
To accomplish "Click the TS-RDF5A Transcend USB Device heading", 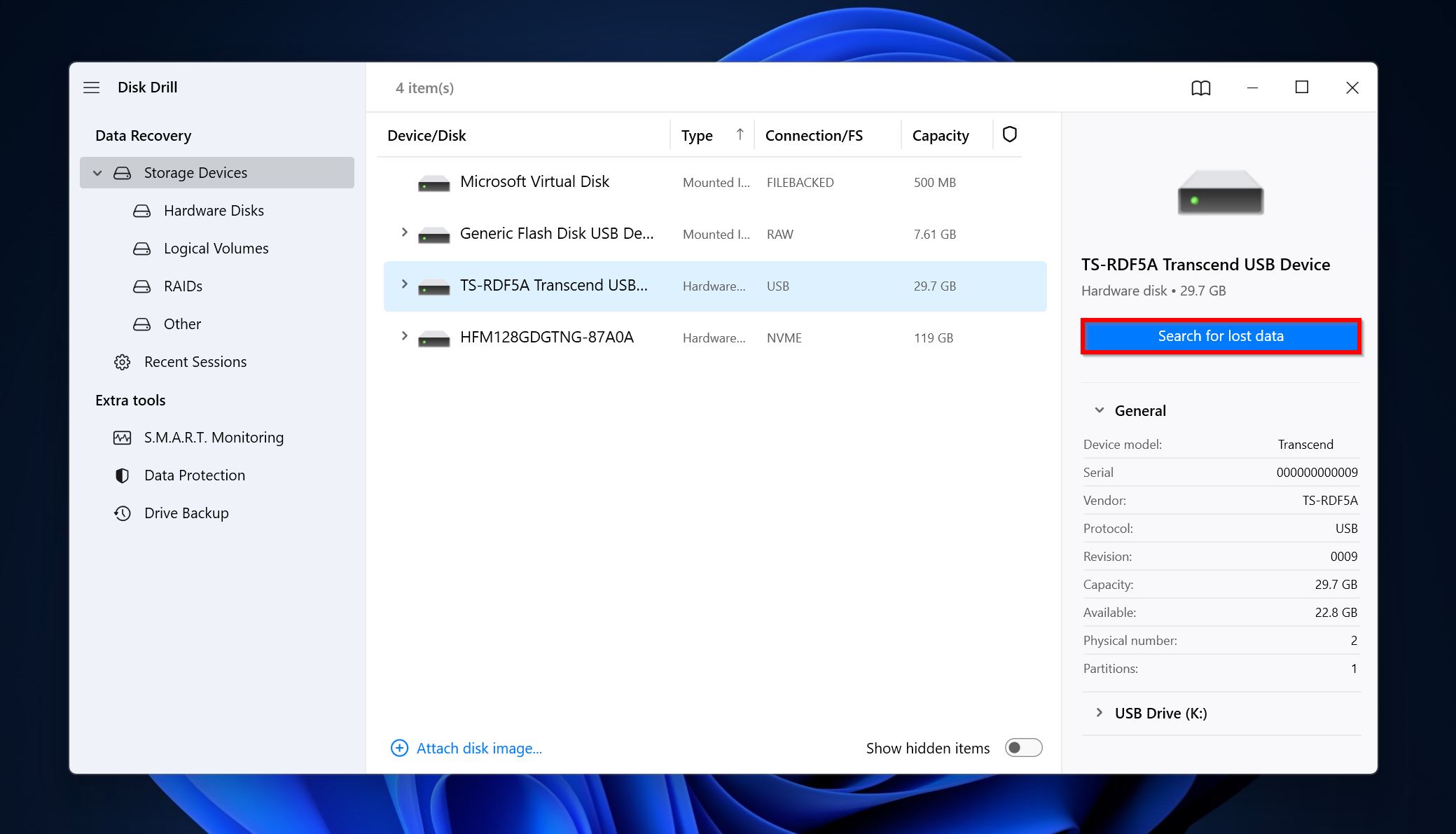I will 1205,265.
